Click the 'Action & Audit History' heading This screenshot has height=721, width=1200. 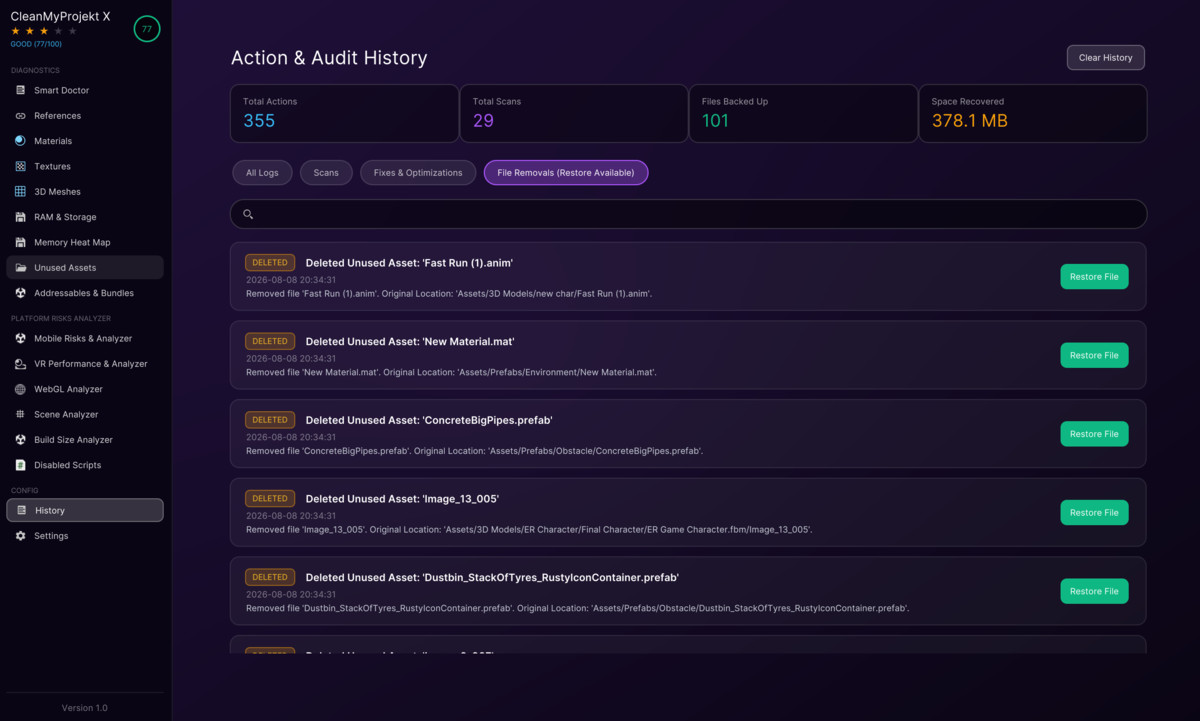(x=329, y=58)
